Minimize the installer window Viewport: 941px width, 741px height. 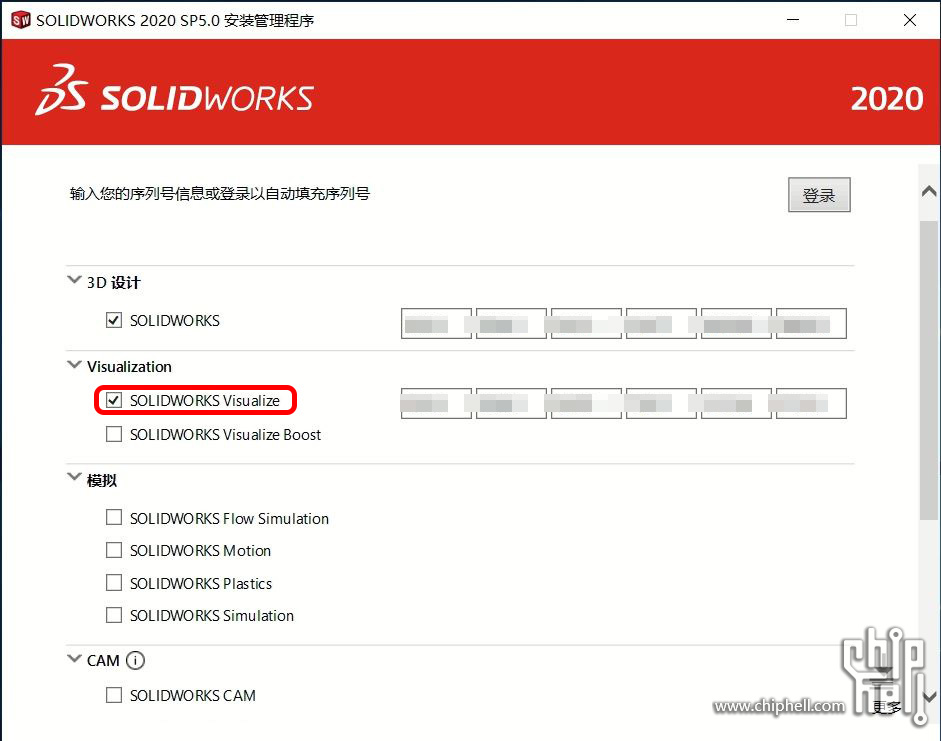click(x=793, y=20)
